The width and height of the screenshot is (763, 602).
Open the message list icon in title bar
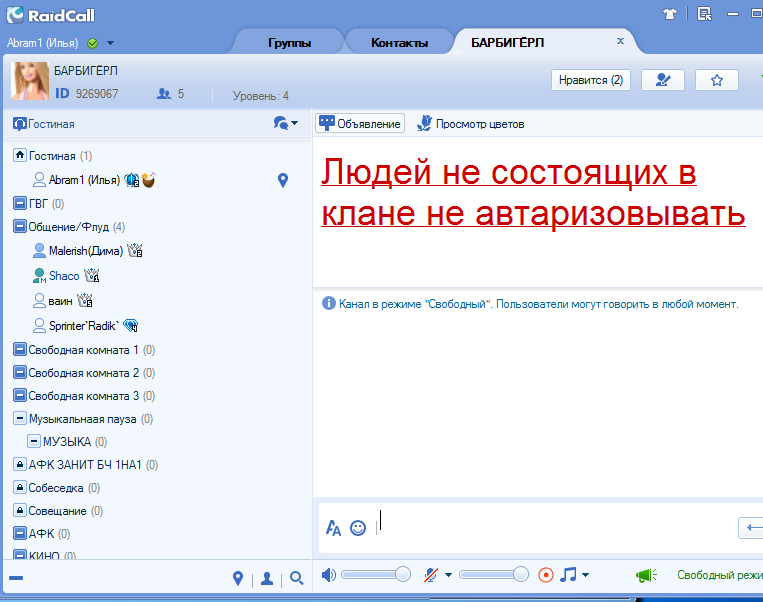pos(704,14)
